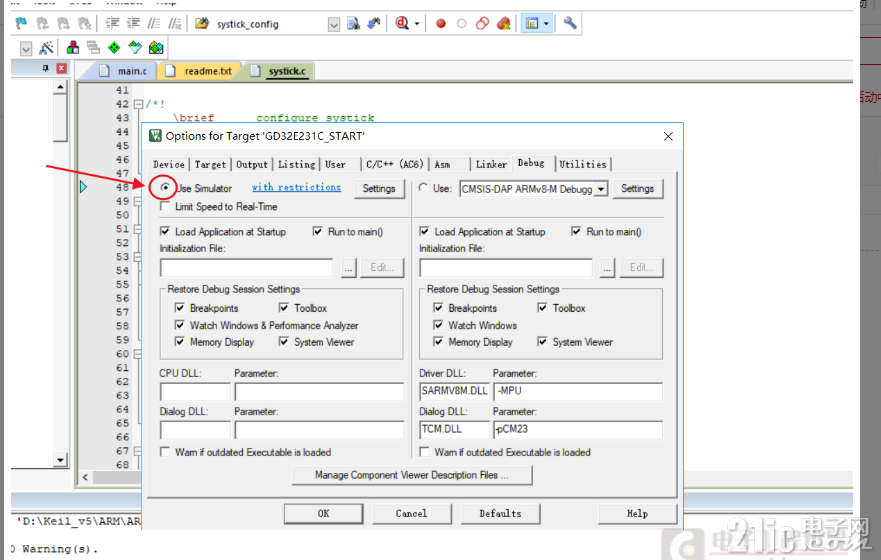
Task: Disable all breakpoints with double-circle icon
Action: pos(482,24)
